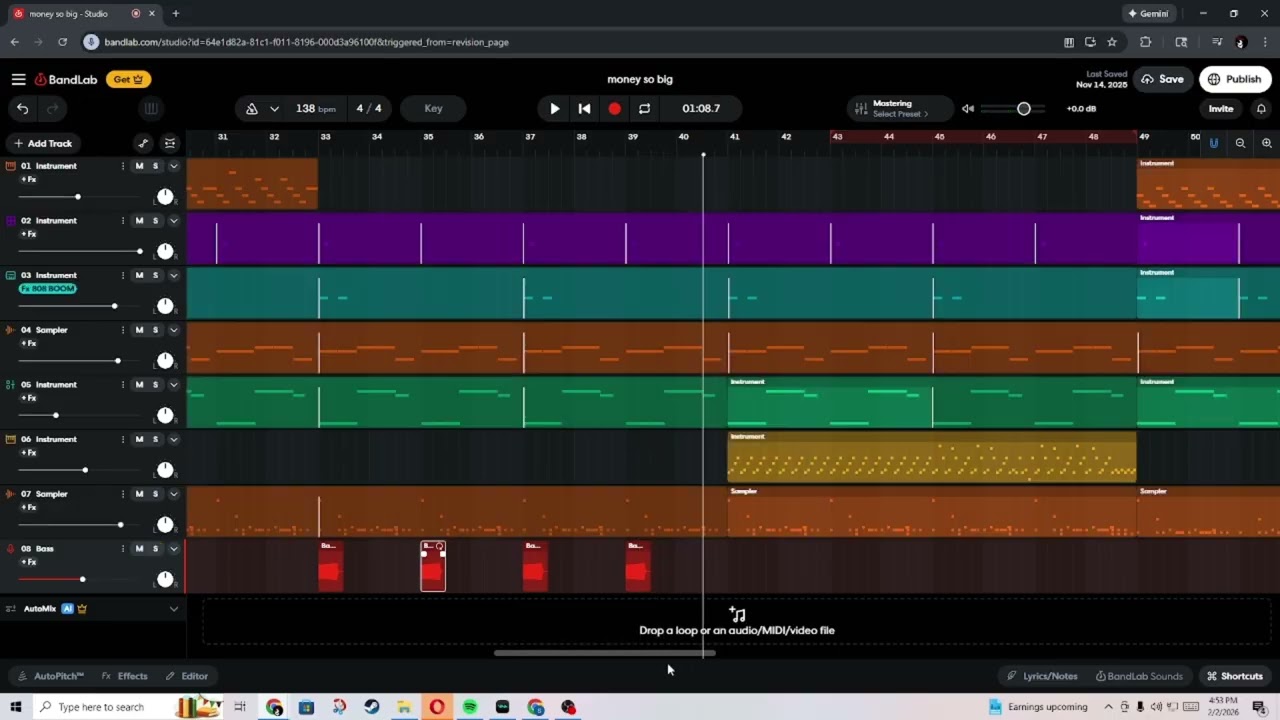Open the virtual keyboard icon
Screen dimensions: 1280x720
click(x=151, y=108)
